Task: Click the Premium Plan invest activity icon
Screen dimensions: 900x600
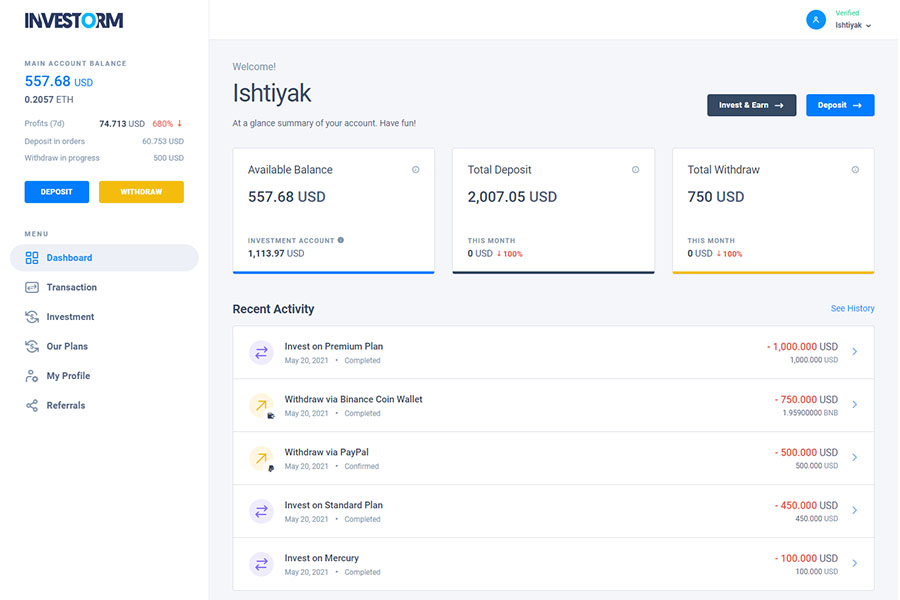Action: point(261,352)
